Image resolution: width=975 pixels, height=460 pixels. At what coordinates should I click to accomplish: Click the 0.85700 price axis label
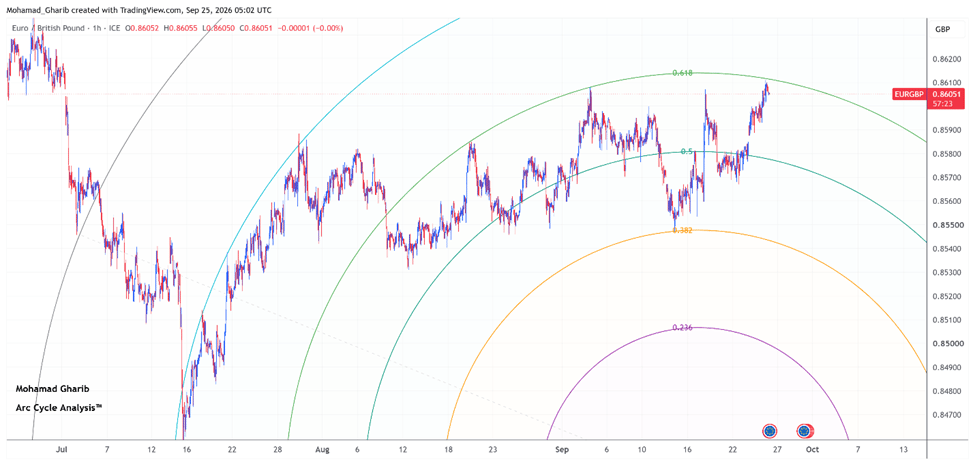pos(946,178)
